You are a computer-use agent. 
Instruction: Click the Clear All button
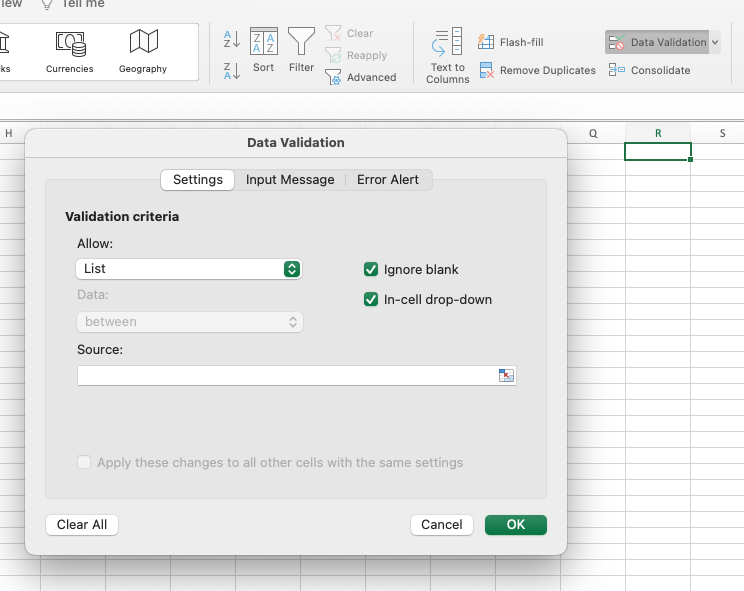click(82, 525)
